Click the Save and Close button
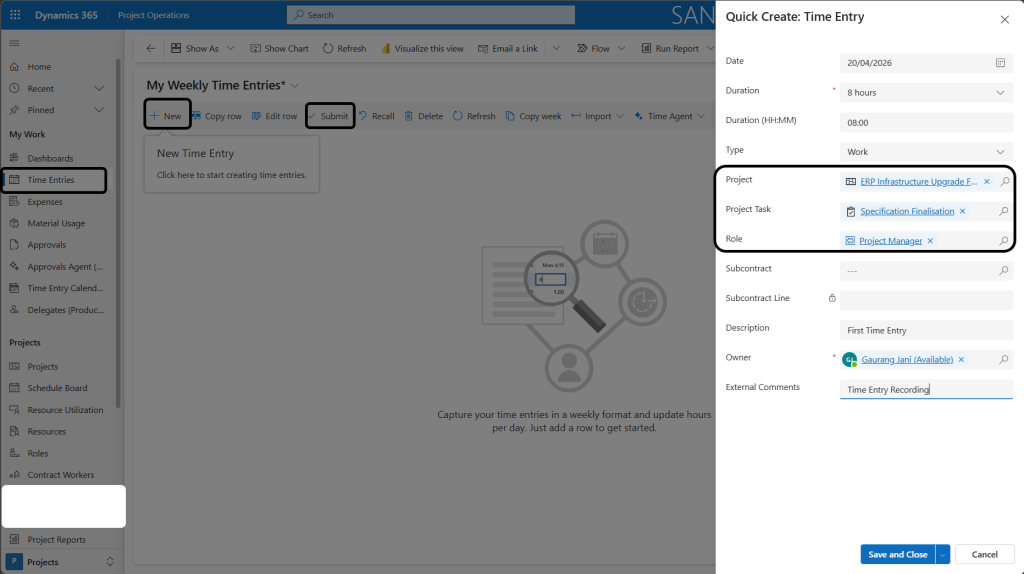 click(x=897, y=554)
